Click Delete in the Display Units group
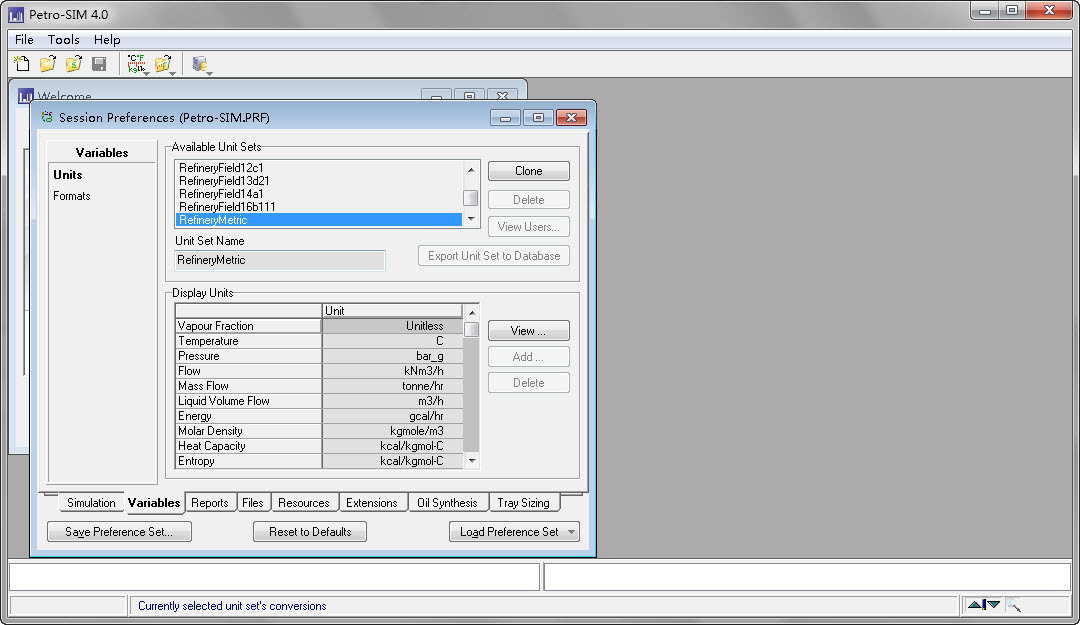Image resolution: width=1080 pixels, height=625 pixels. 528,383
